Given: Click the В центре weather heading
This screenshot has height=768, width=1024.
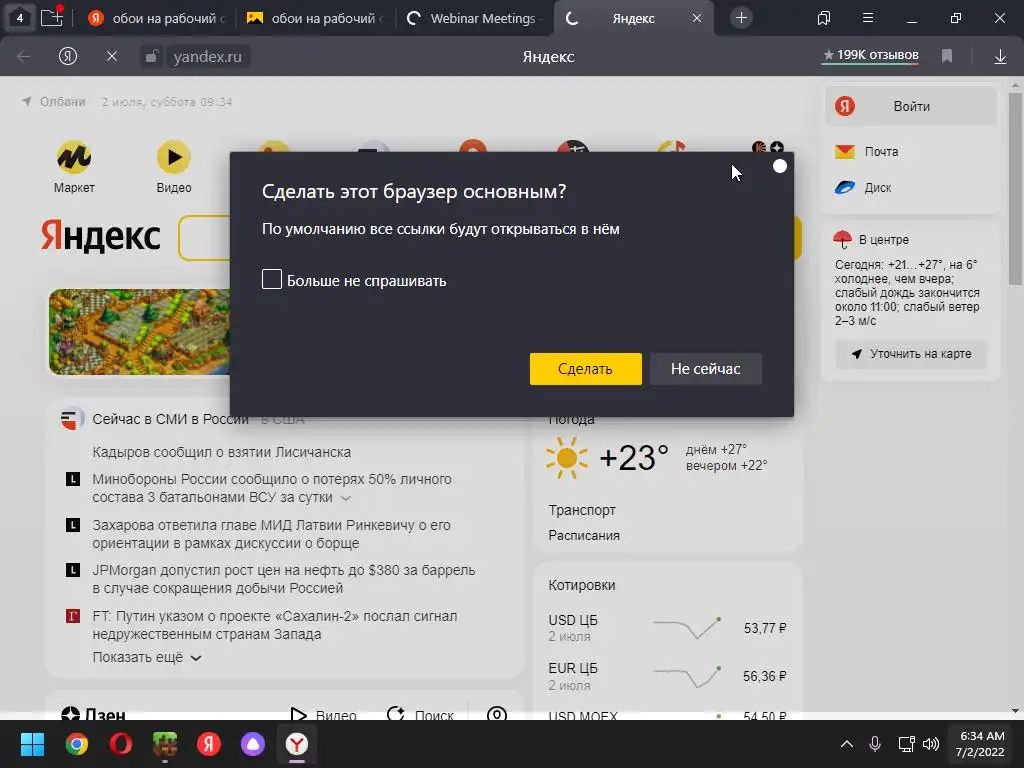Looking at the screenshot, I should (x=884, y=240).
